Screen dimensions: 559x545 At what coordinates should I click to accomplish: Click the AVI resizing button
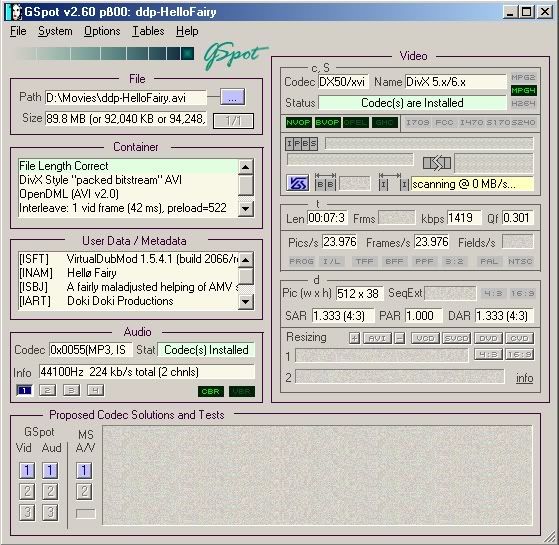click(x=377, y=338)
